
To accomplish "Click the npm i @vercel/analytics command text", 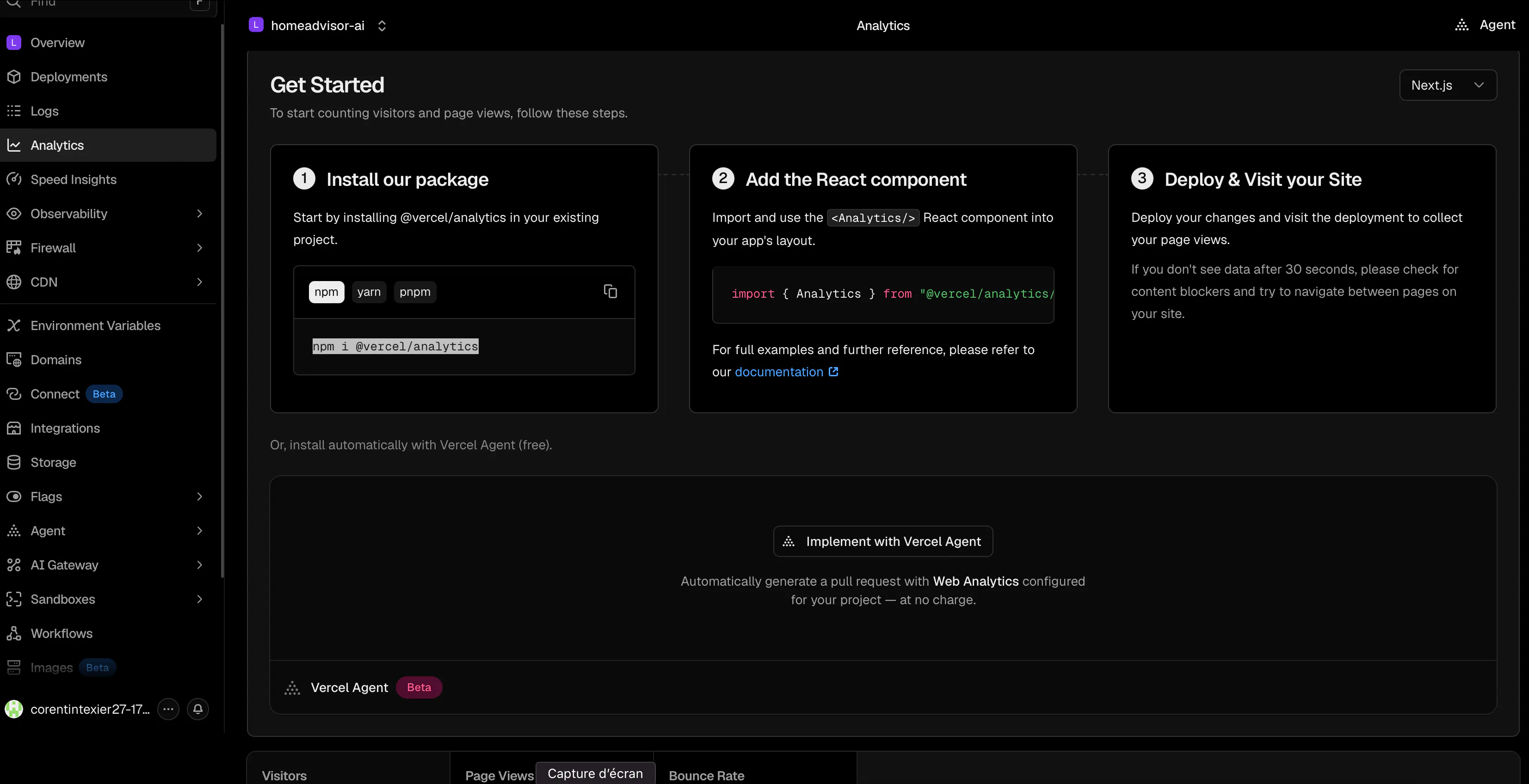I will point(395,346).
